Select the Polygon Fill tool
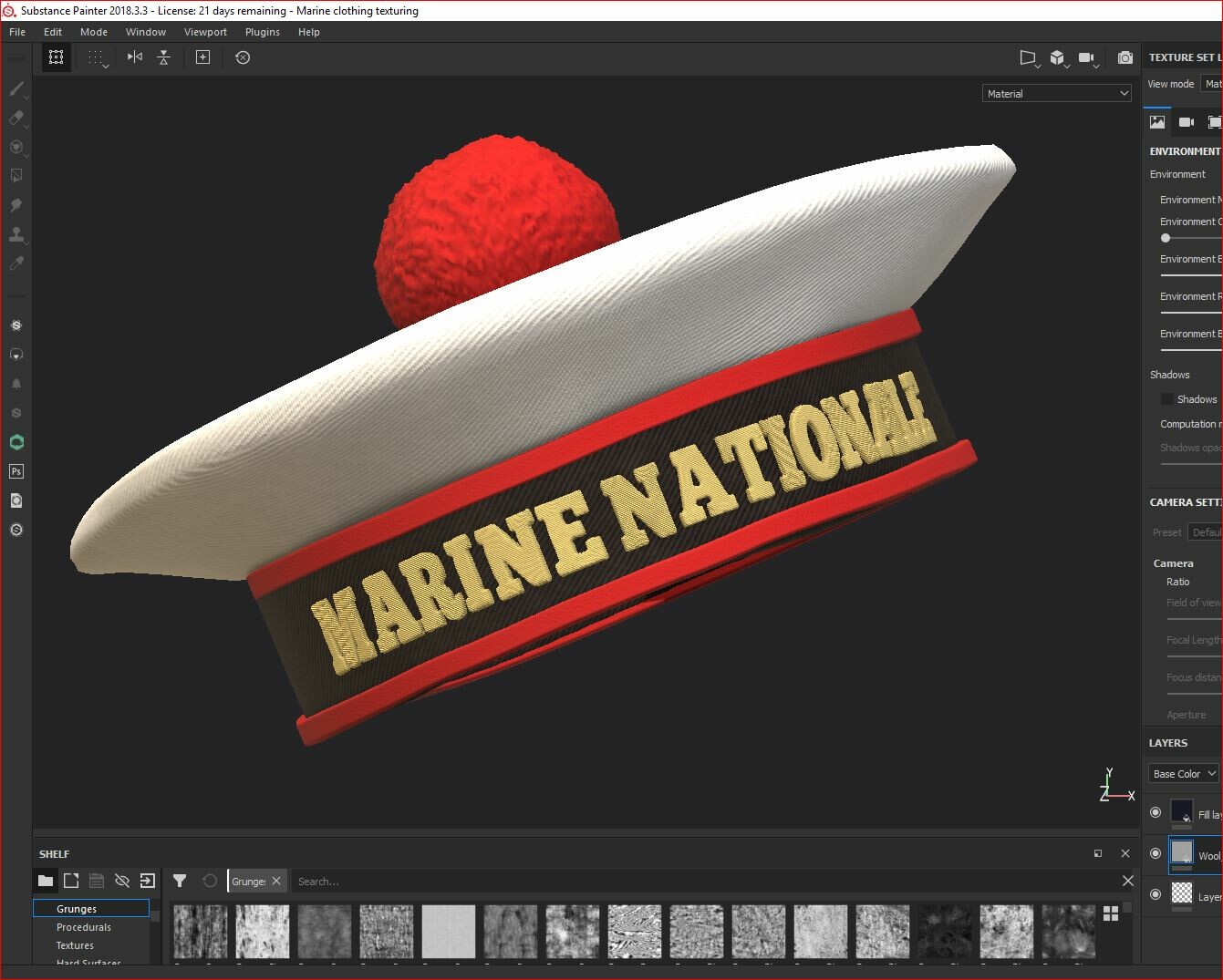This screenshot has width=1223, height=980. pyautogui.click(x=16, y=176)
